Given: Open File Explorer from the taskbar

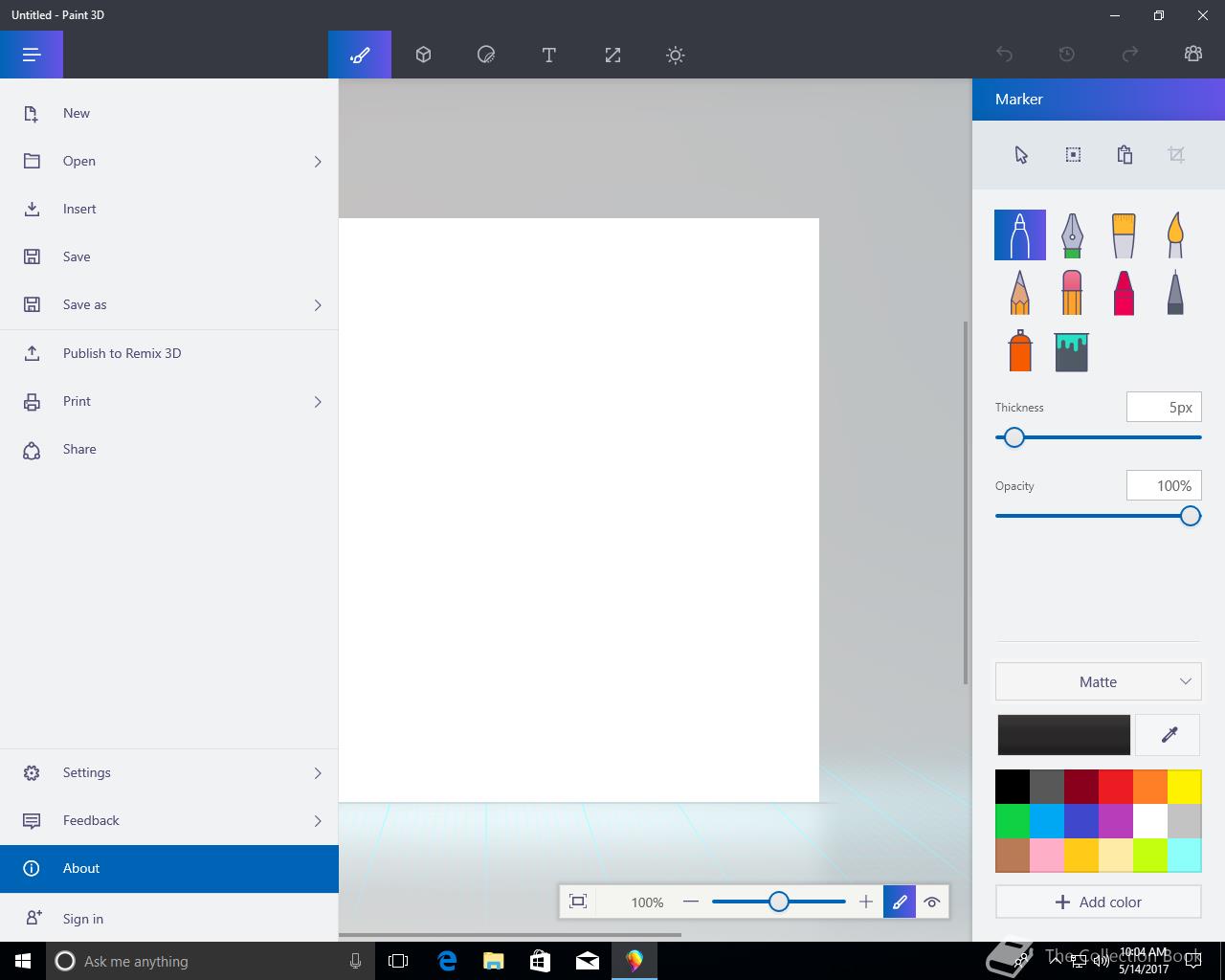Looking at the screenshot, I should [493, 961].
